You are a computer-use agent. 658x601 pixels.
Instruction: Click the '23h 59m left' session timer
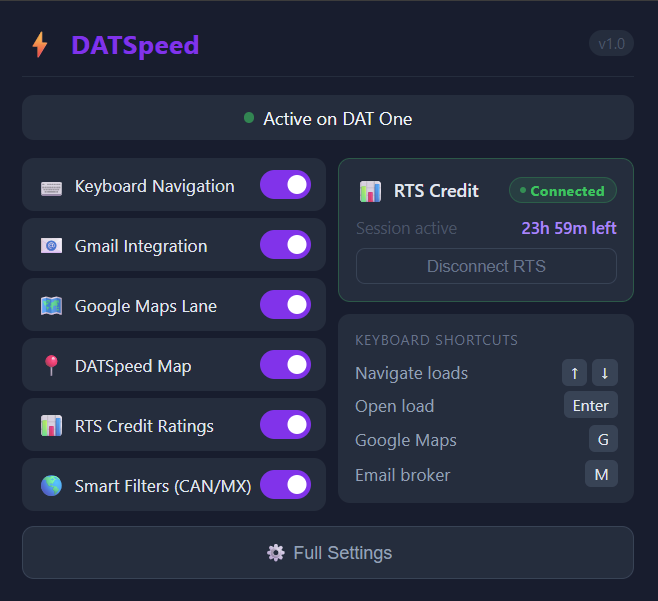[x=569, y=228]
